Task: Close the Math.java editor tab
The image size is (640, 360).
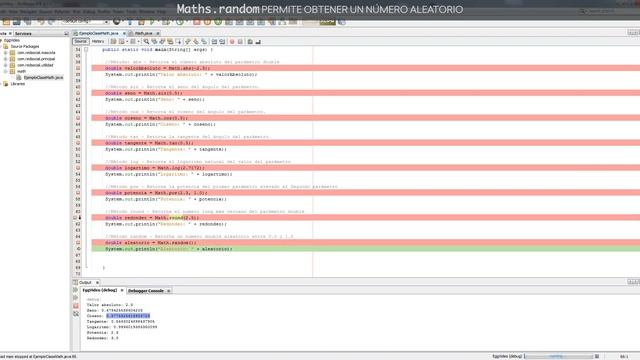Action: pyautogui.click(x=158, y=33)
